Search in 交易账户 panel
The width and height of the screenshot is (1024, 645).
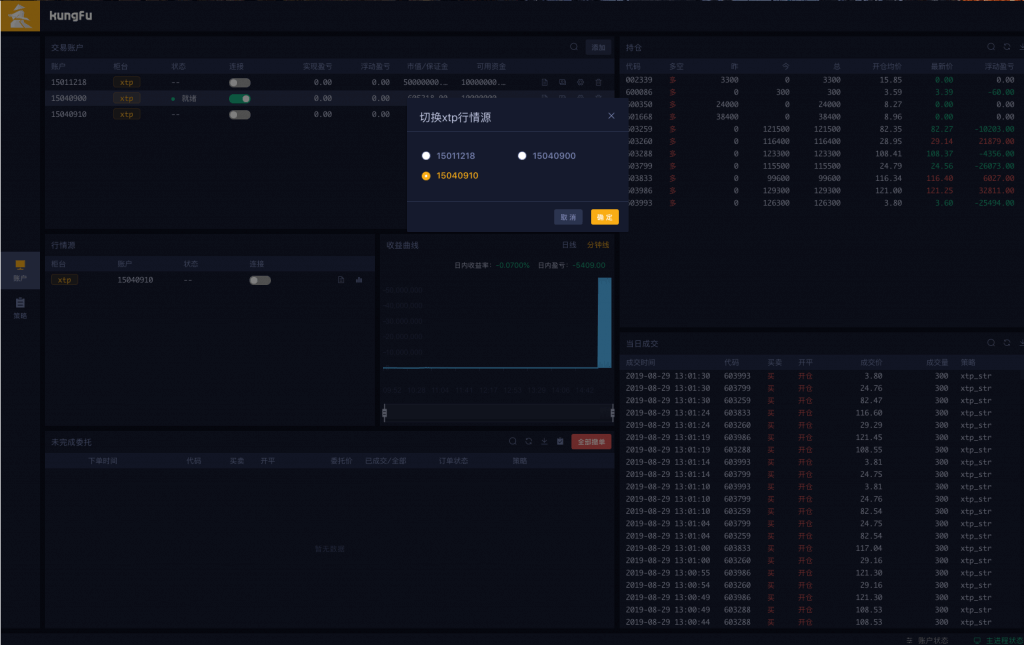coord(573,47)
